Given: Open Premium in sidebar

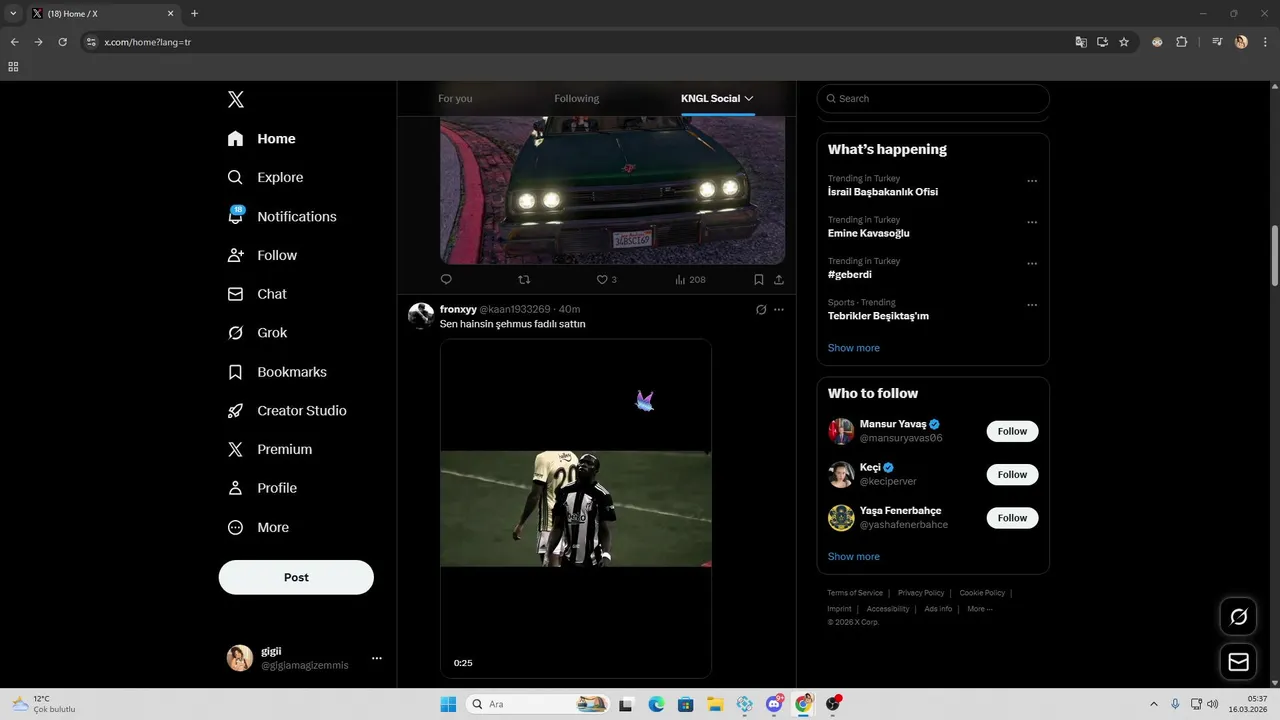Looking at the screenshot, I should (271, 450).
